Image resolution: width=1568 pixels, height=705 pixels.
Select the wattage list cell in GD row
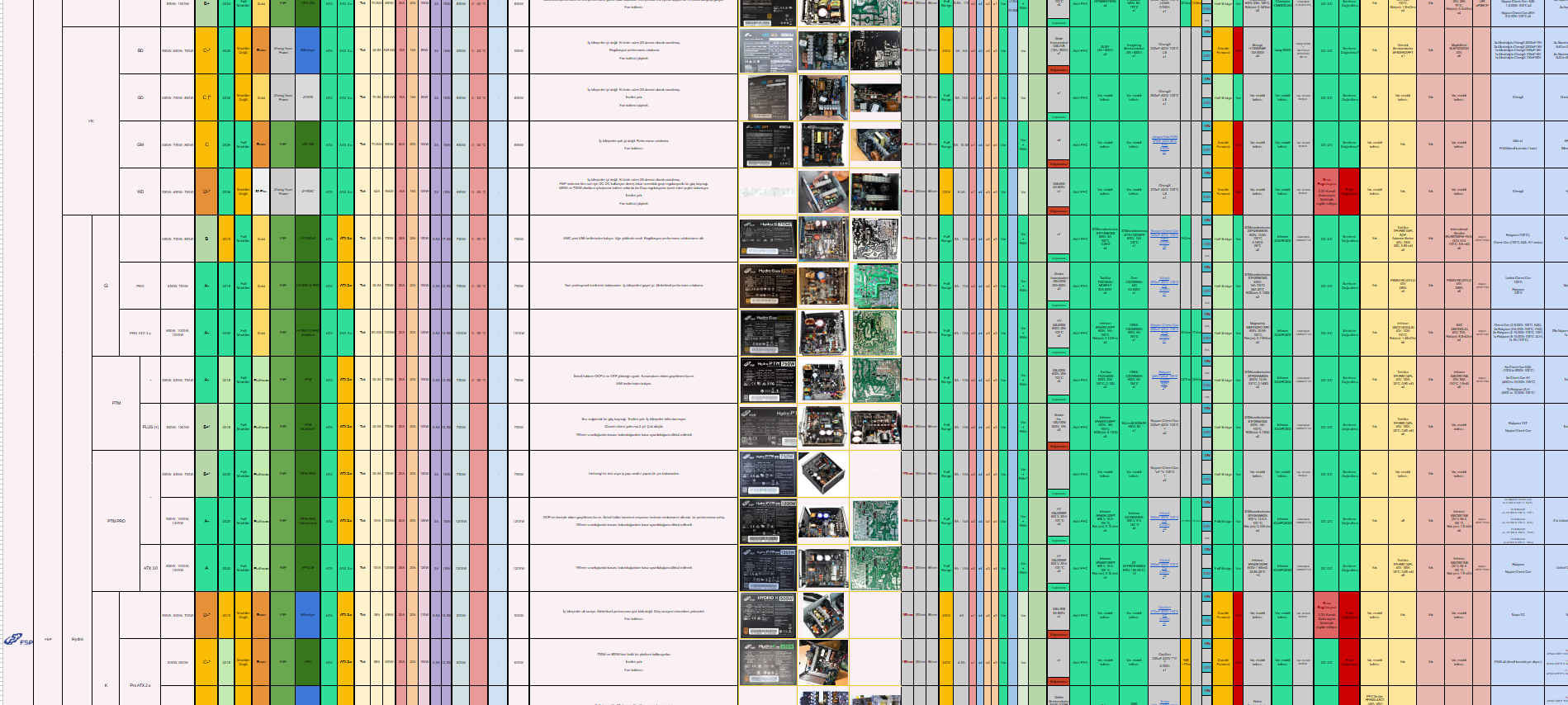[178, 97]
